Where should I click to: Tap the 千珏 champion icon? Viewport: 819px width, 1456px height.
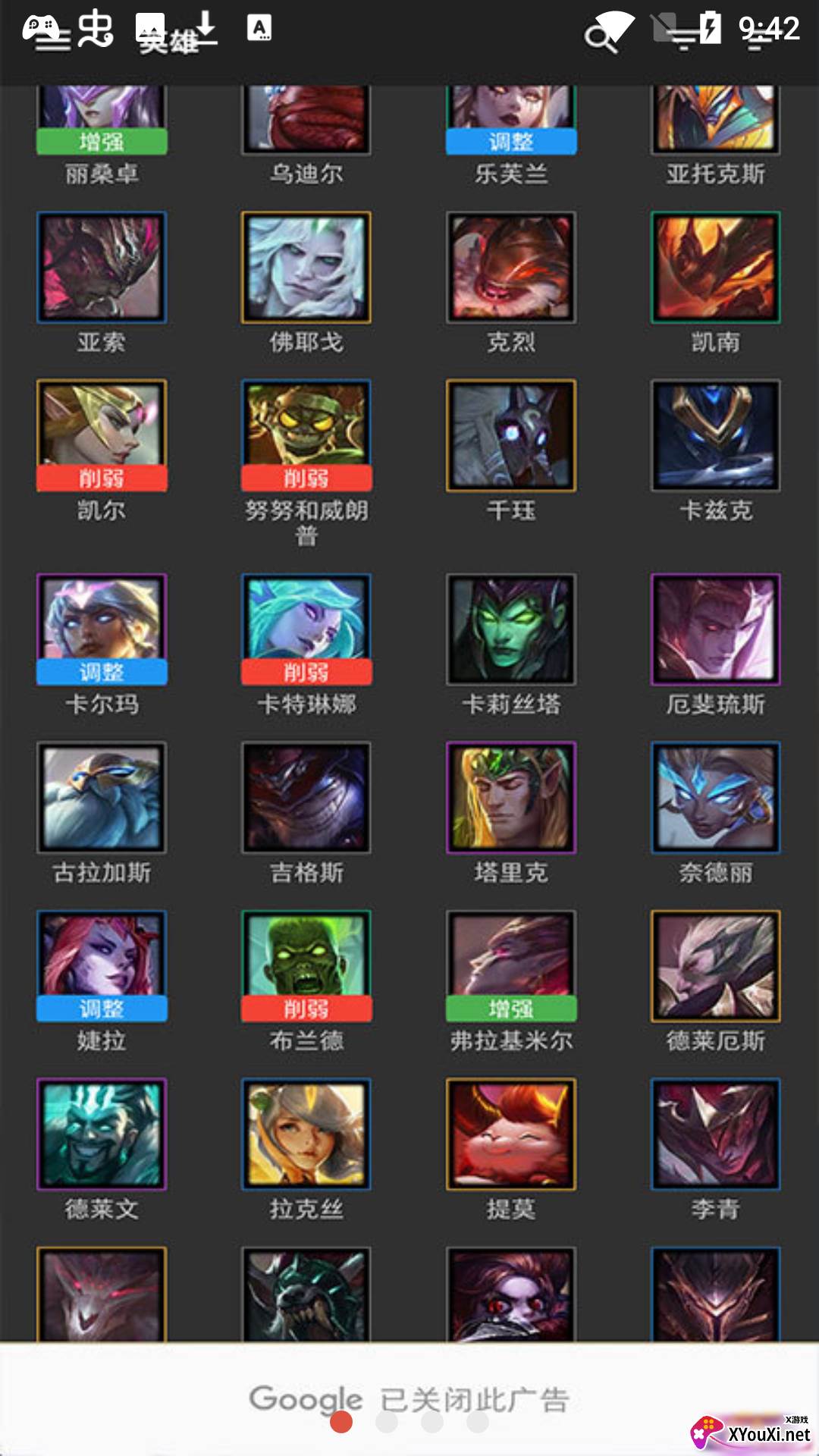click(x=511, y=435)
